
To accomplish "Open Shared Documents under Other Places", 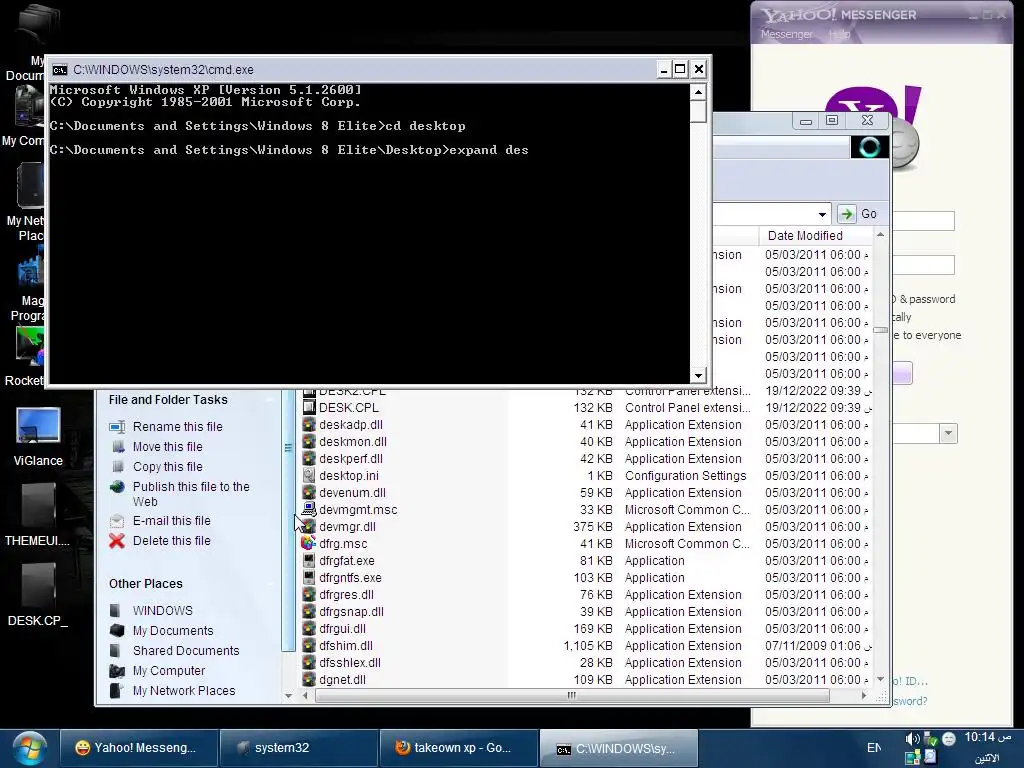I will tap(185, 650).
